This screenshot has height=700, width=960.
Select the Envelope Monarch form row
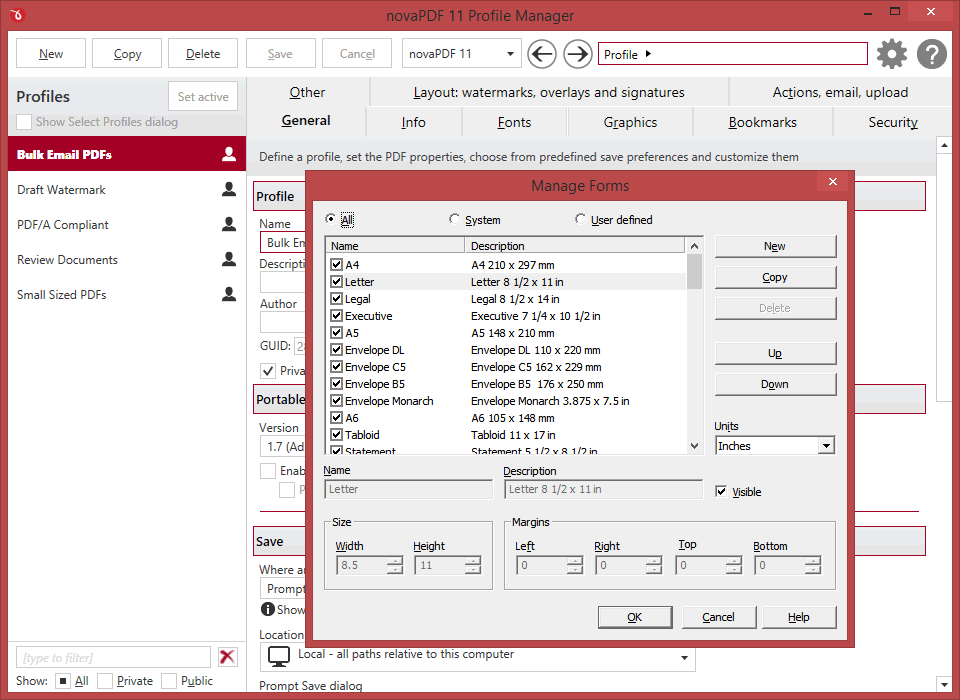coord(506,401)
